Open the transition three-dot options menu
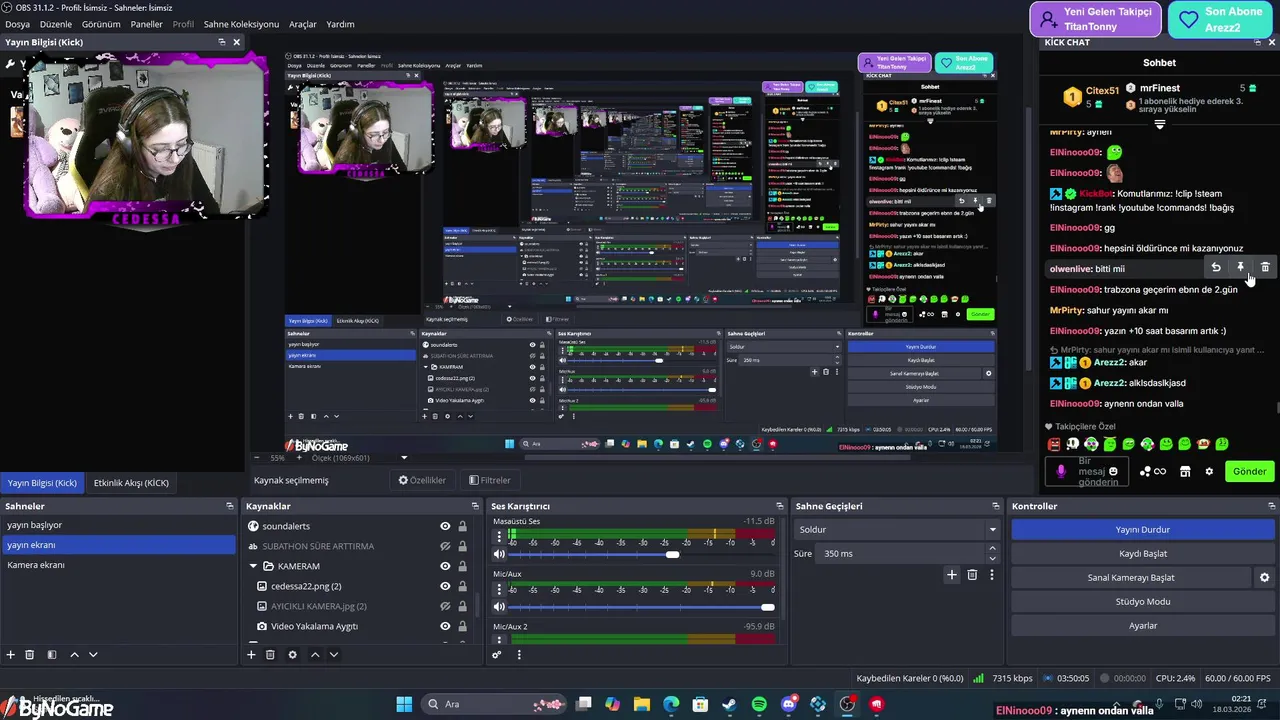Screen dimensions: 1280x720 (992, 575)
